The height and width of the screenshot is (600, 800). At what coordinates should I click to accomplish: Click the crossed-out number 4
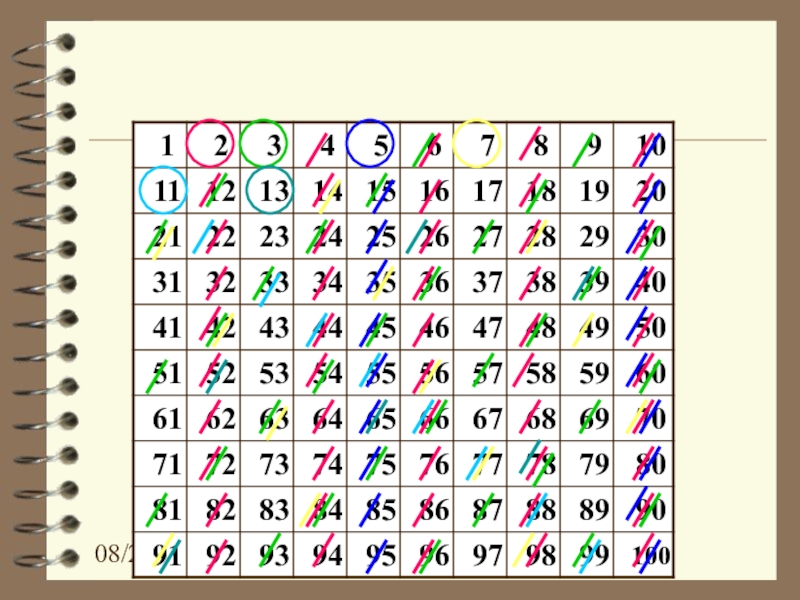[320, 145]
